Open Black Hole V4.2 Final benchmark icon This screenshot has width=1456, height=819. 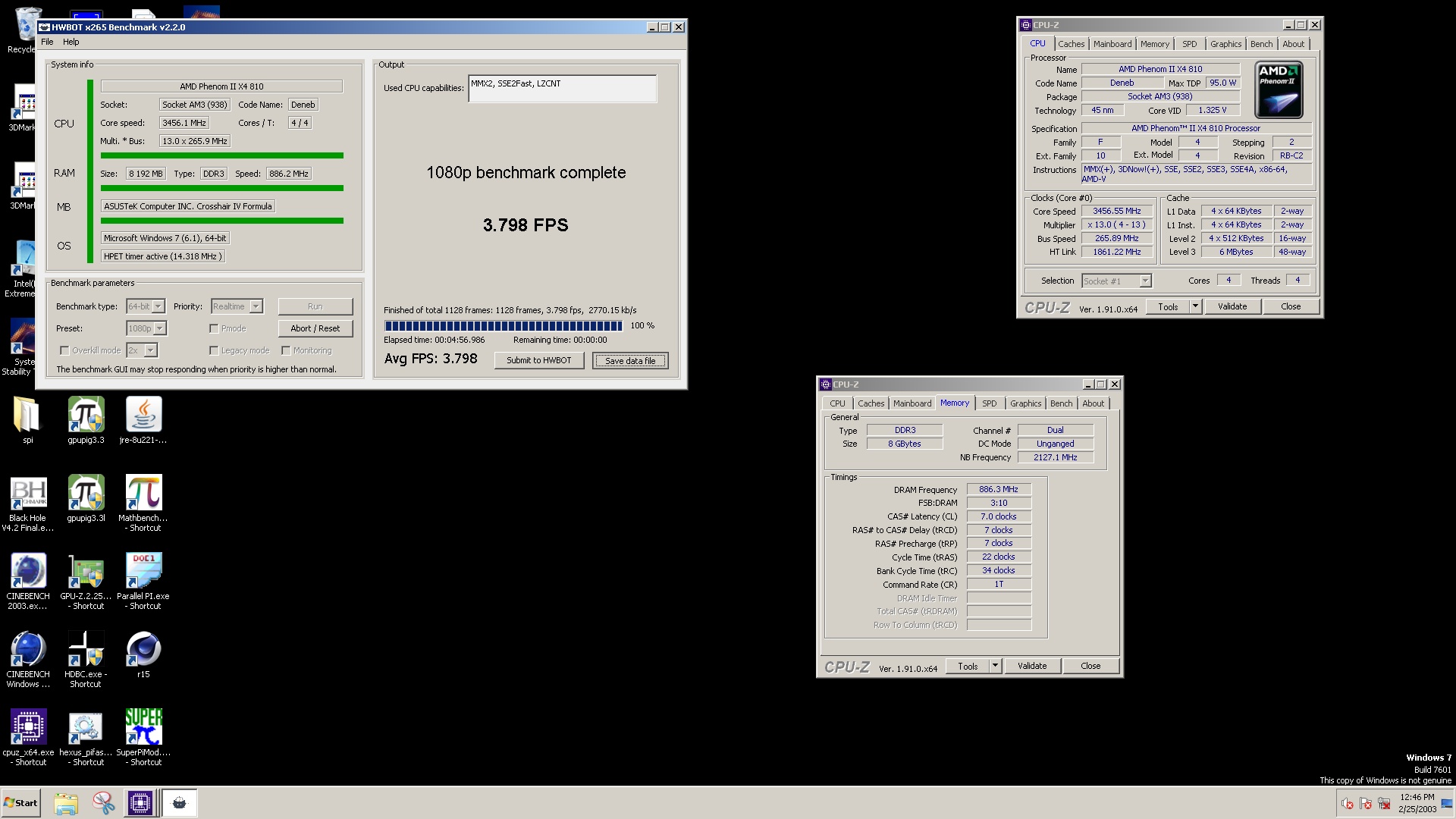(28, 503)
